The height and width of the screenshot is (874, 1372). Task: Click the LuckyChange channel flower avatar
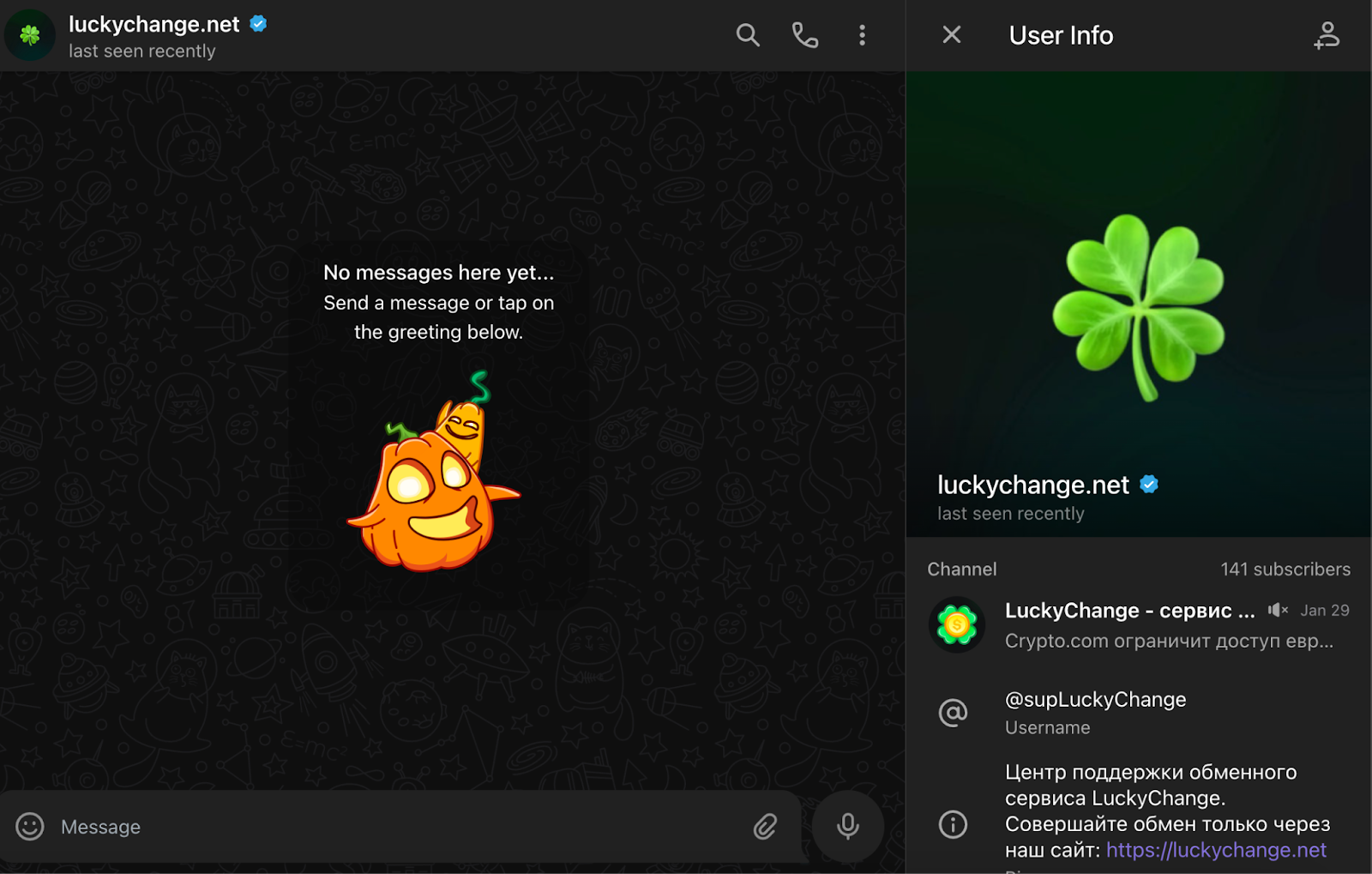[957, 625]
